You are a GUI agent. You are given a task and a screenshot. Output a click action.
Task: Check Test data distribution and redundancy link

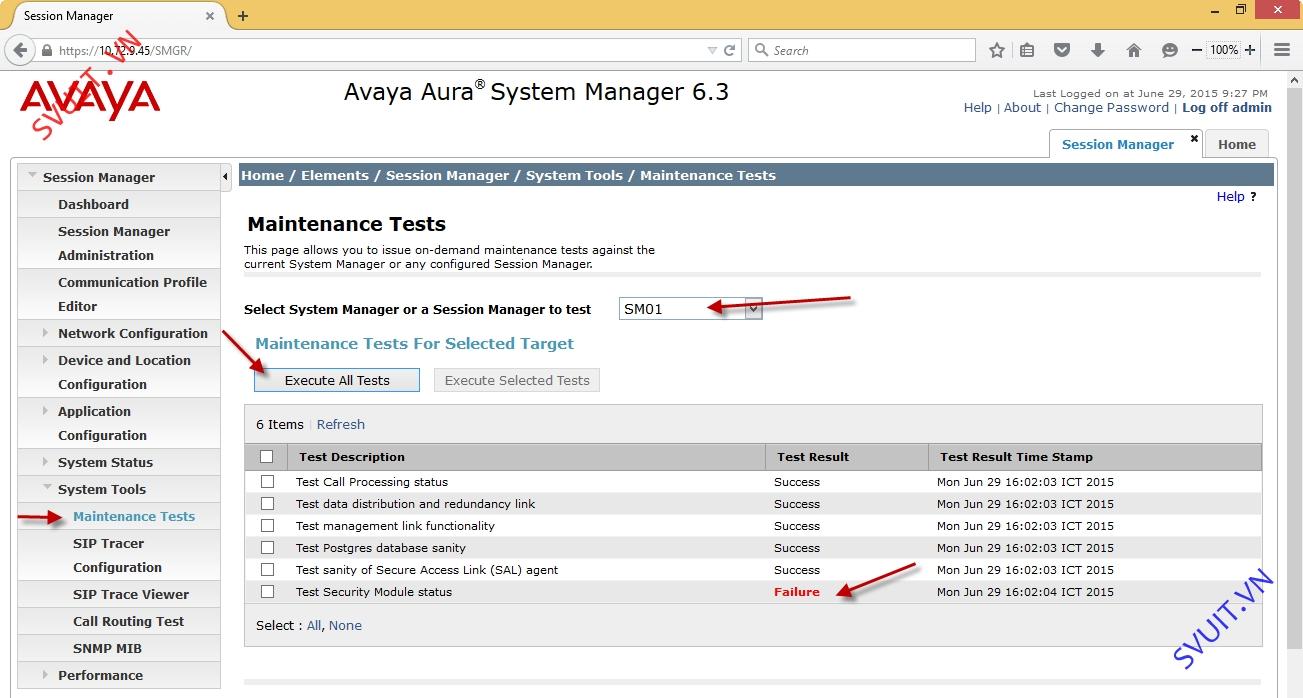[x=267, y=503]
